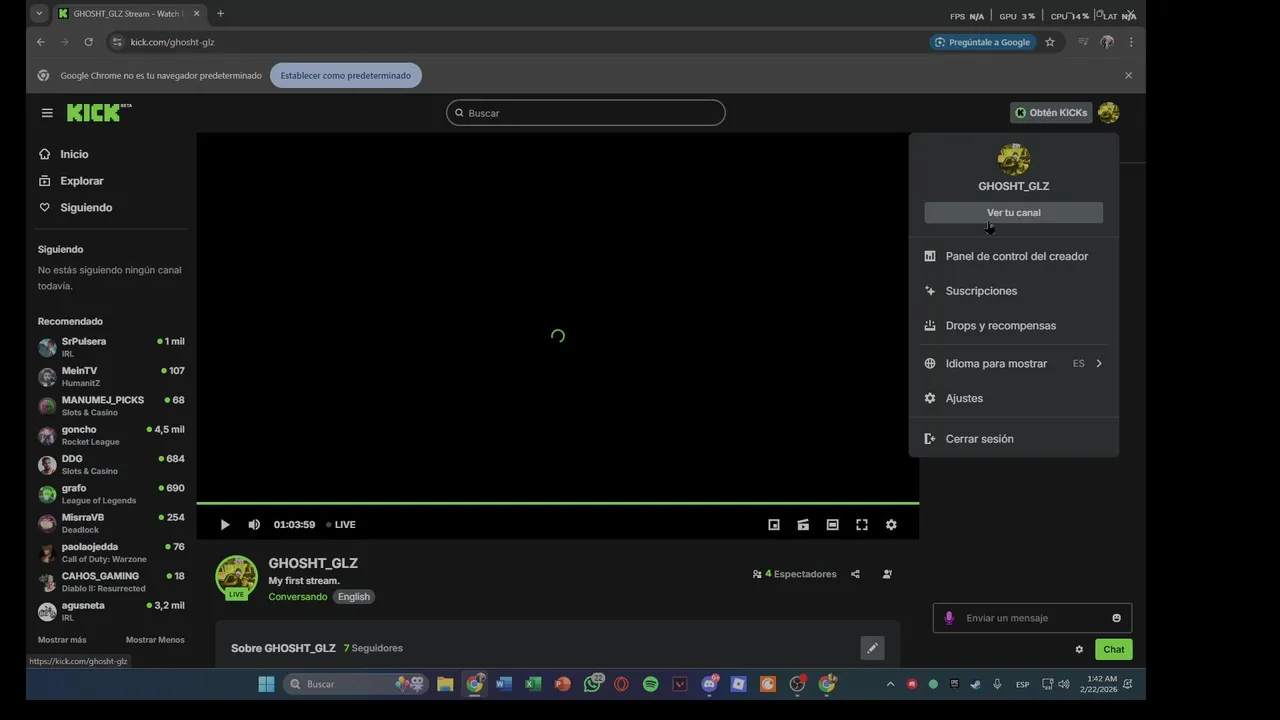Expand Idioma para mostrar language submenu
Image resolution: width=1280 pixels, height=720 pixels.
(1013, 364)
